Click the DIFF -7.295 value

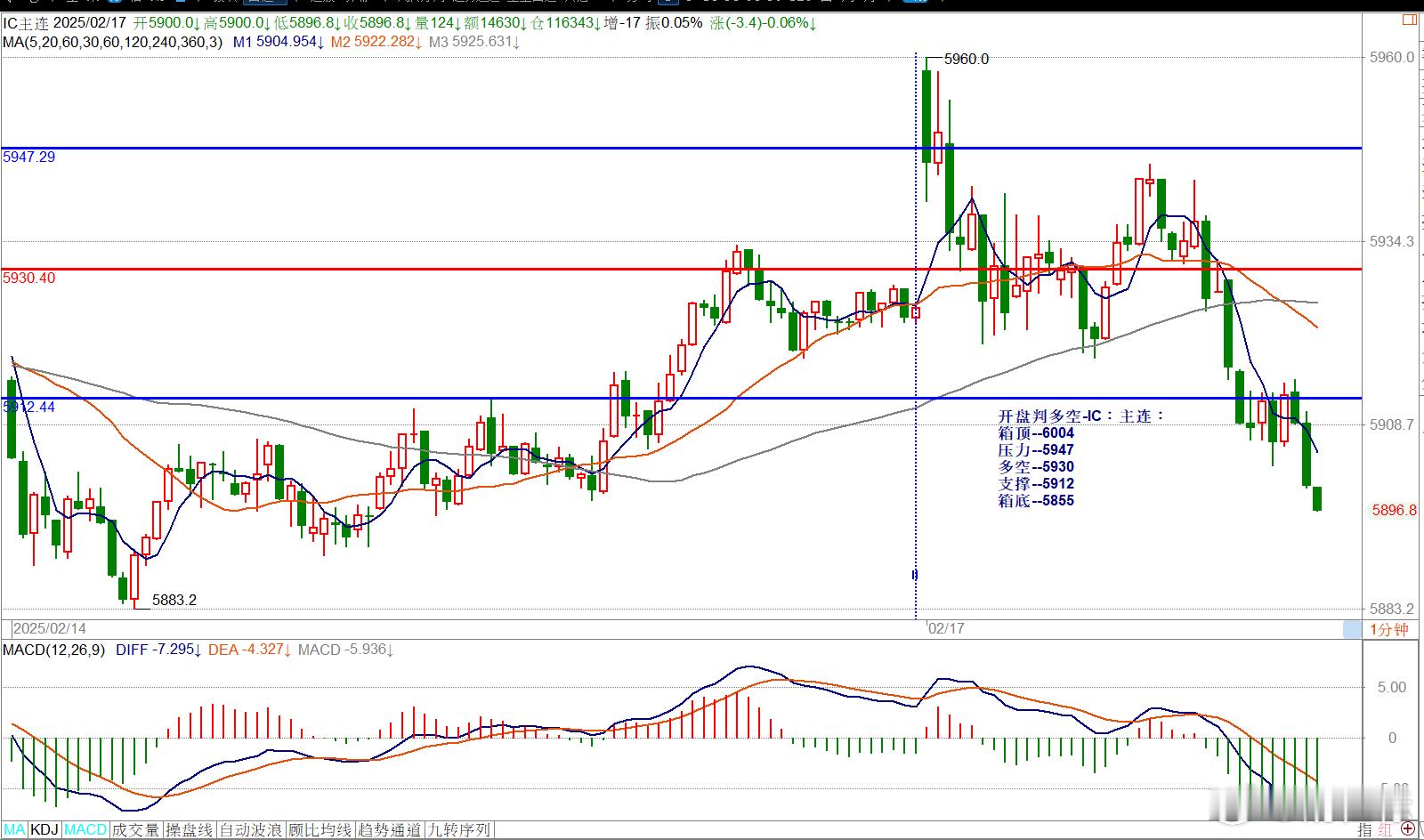tap(158, 650)
